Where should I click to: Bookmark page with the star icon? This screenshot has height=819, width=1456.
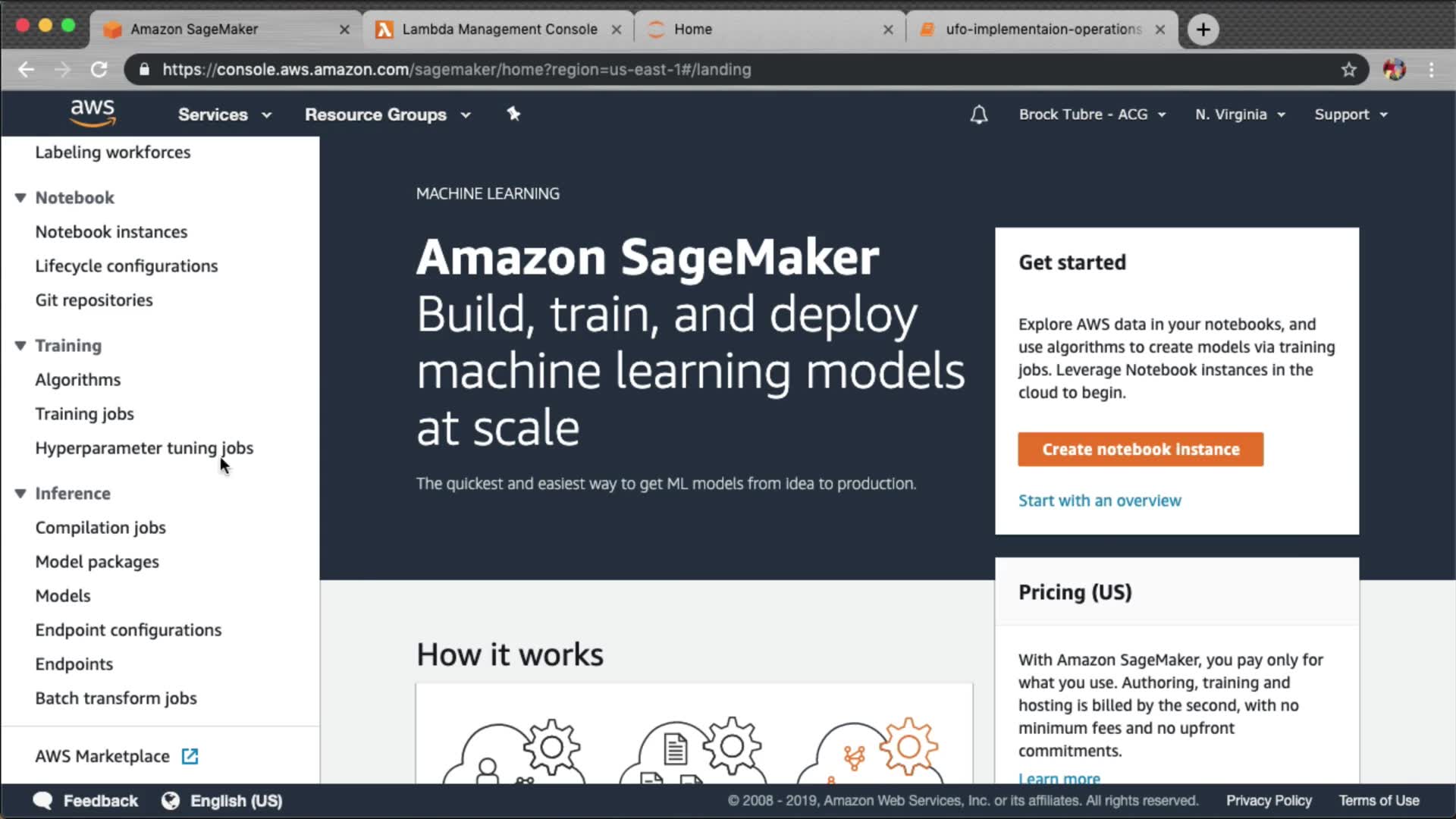[1348, 70]
